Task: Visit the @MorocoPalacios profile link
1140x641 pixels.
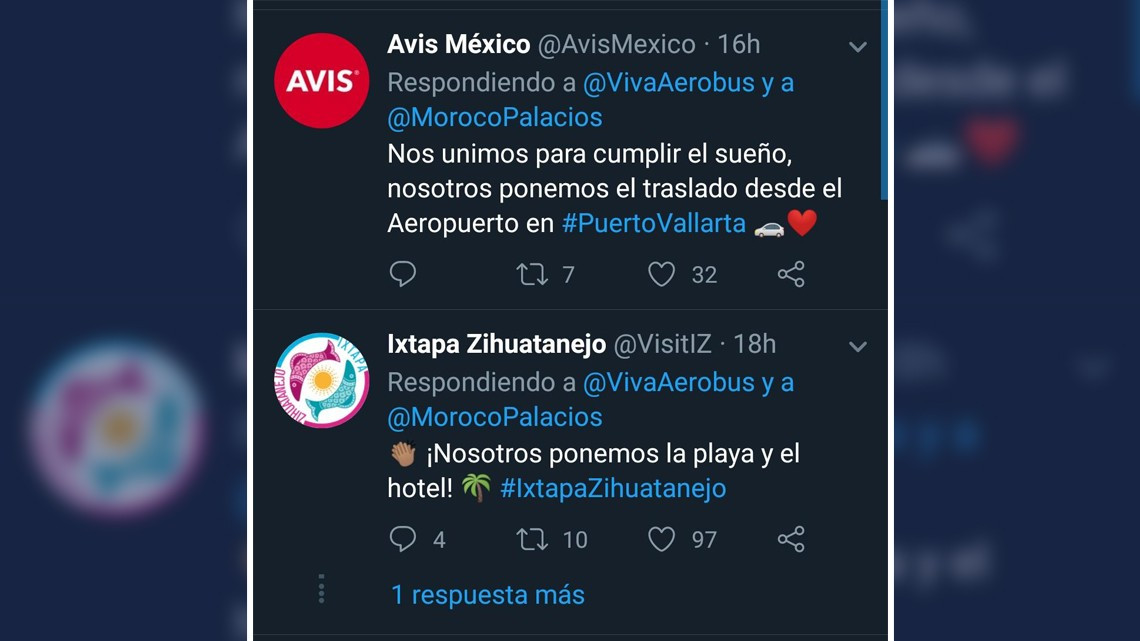Action: click(495, 117)
